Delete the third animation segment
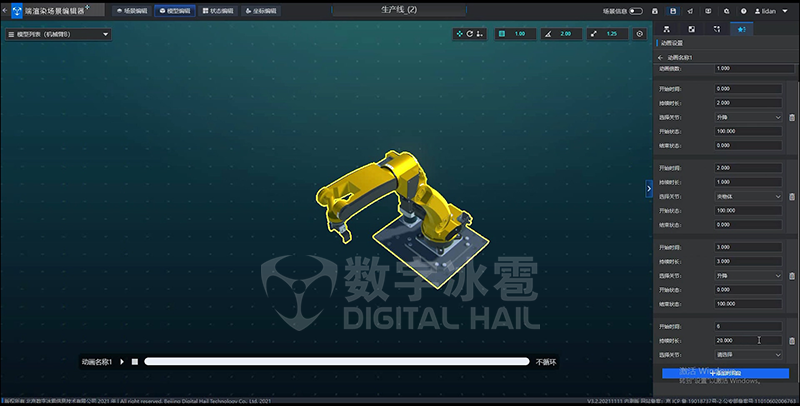Image resolution: width=800 pixels, height=406 pixels. [792, 276]
